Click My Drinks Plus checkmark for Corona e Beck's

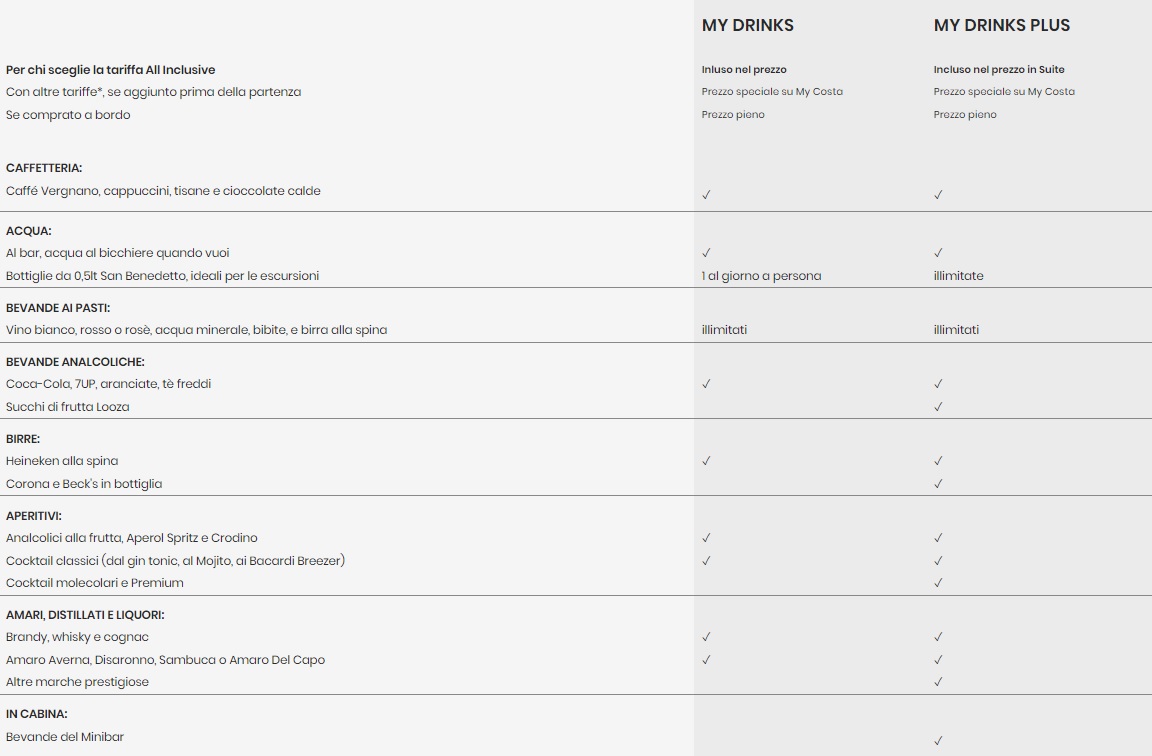[938, 484]
